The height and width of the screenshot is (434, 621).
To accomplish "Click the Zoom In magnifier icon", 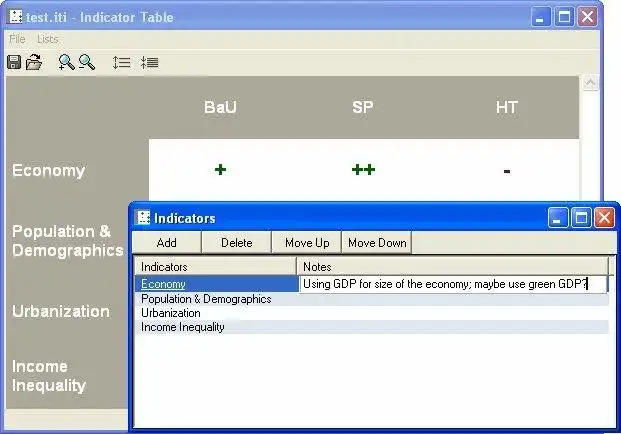I will click(x=66, y=62).
